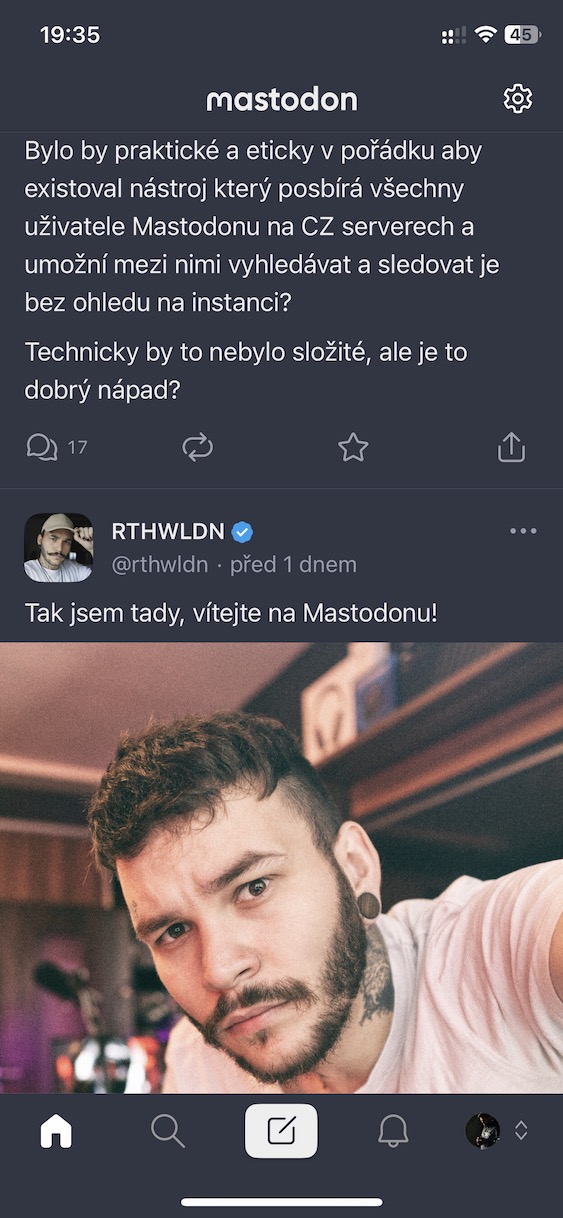Open replies on the post with 17 comments
This screenshot has width=563, height=1218.
point(56,447)
